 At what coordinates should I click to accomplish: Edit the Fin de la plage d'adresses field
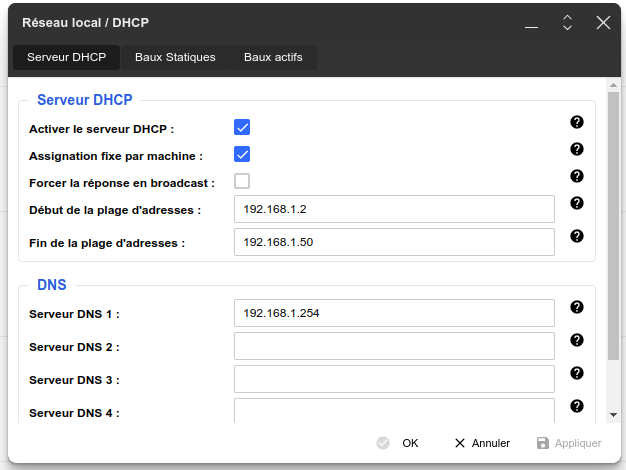(x=394, y=242)
